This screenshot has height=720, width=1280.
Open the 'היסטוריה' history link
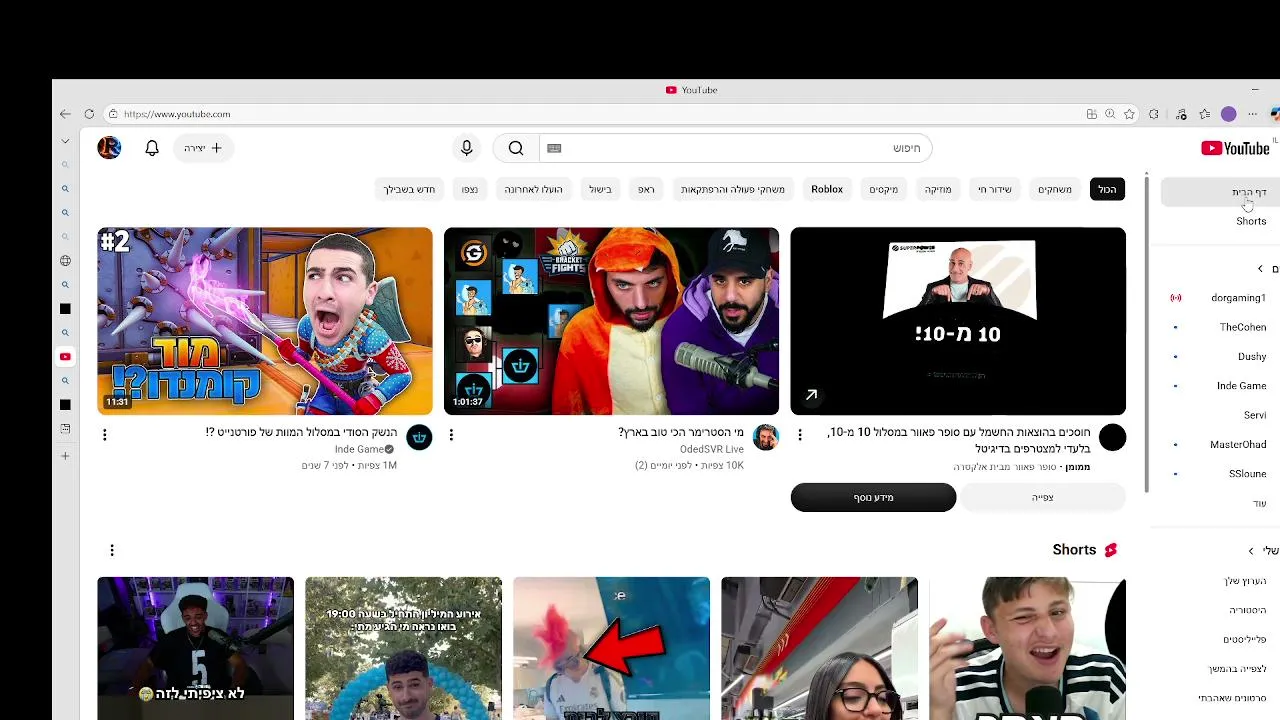coord(1247,610)
